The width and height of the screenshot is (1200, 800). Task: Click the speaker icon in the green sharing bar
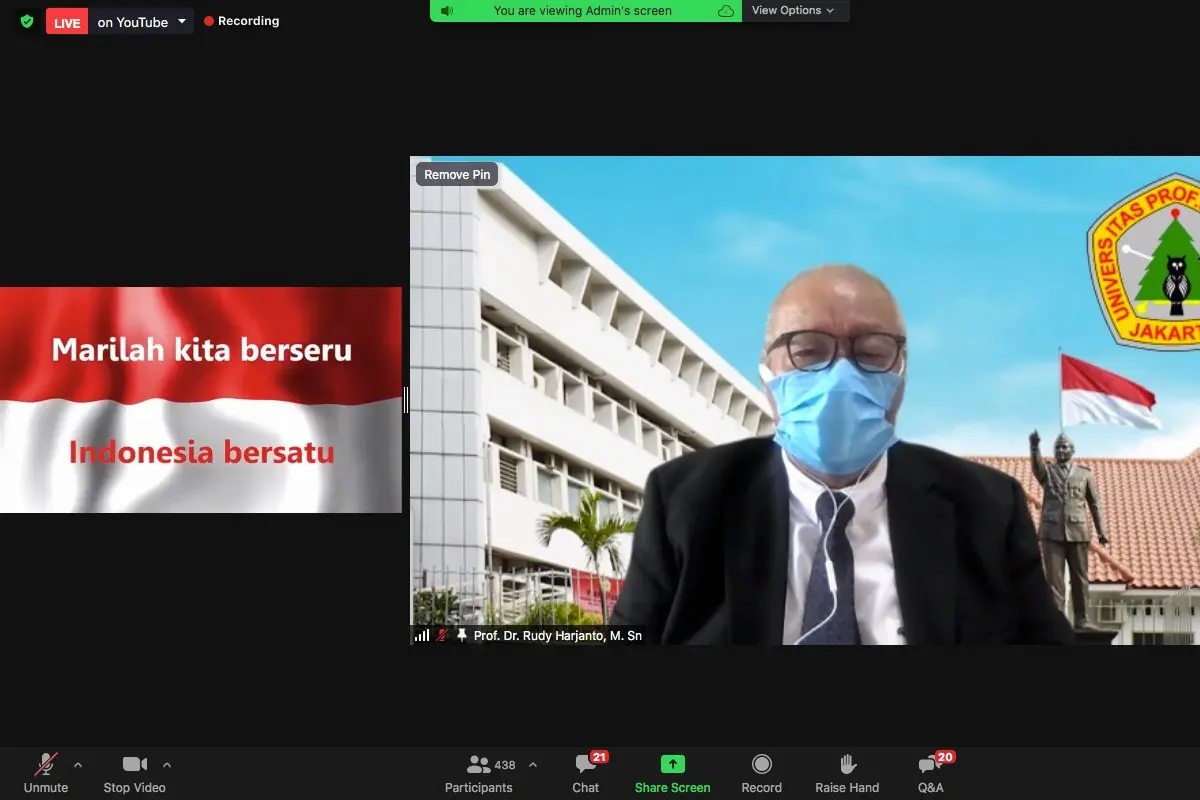pos(447,11)
